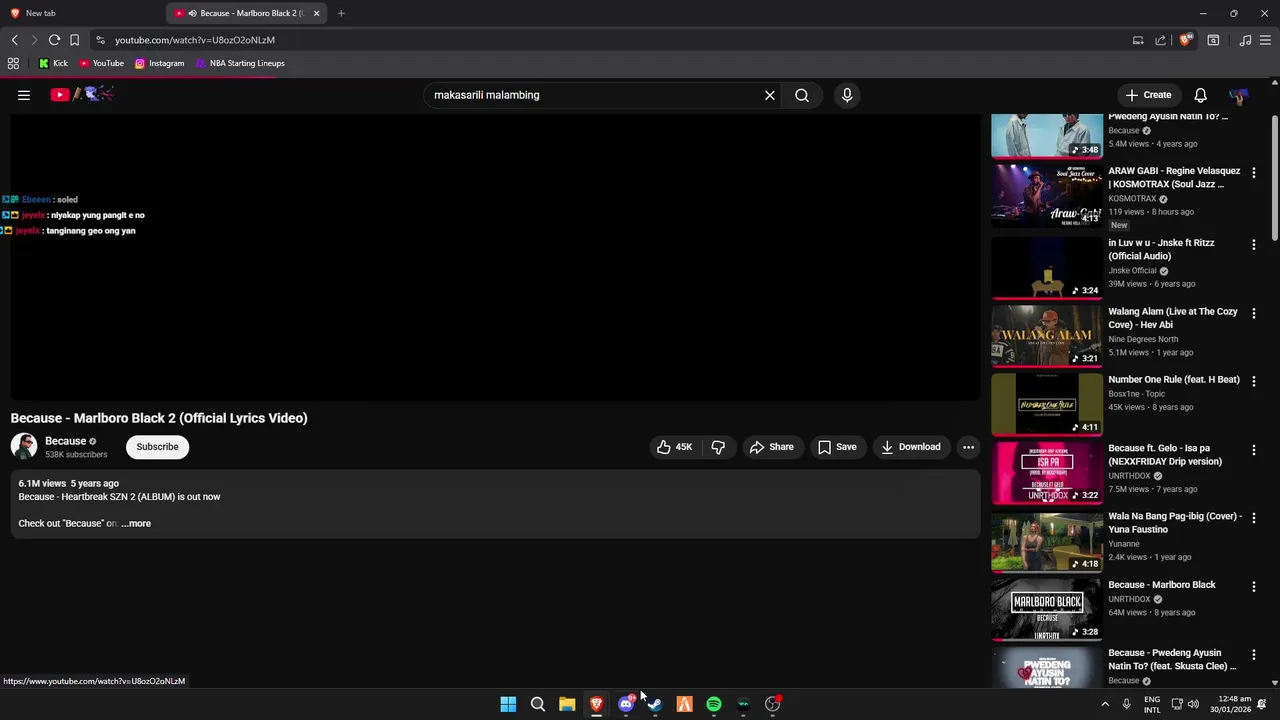The height and width of the screenshot is (720, 1280).
Task: Dislike the video with thumbs-down
Action: point(718,447)
